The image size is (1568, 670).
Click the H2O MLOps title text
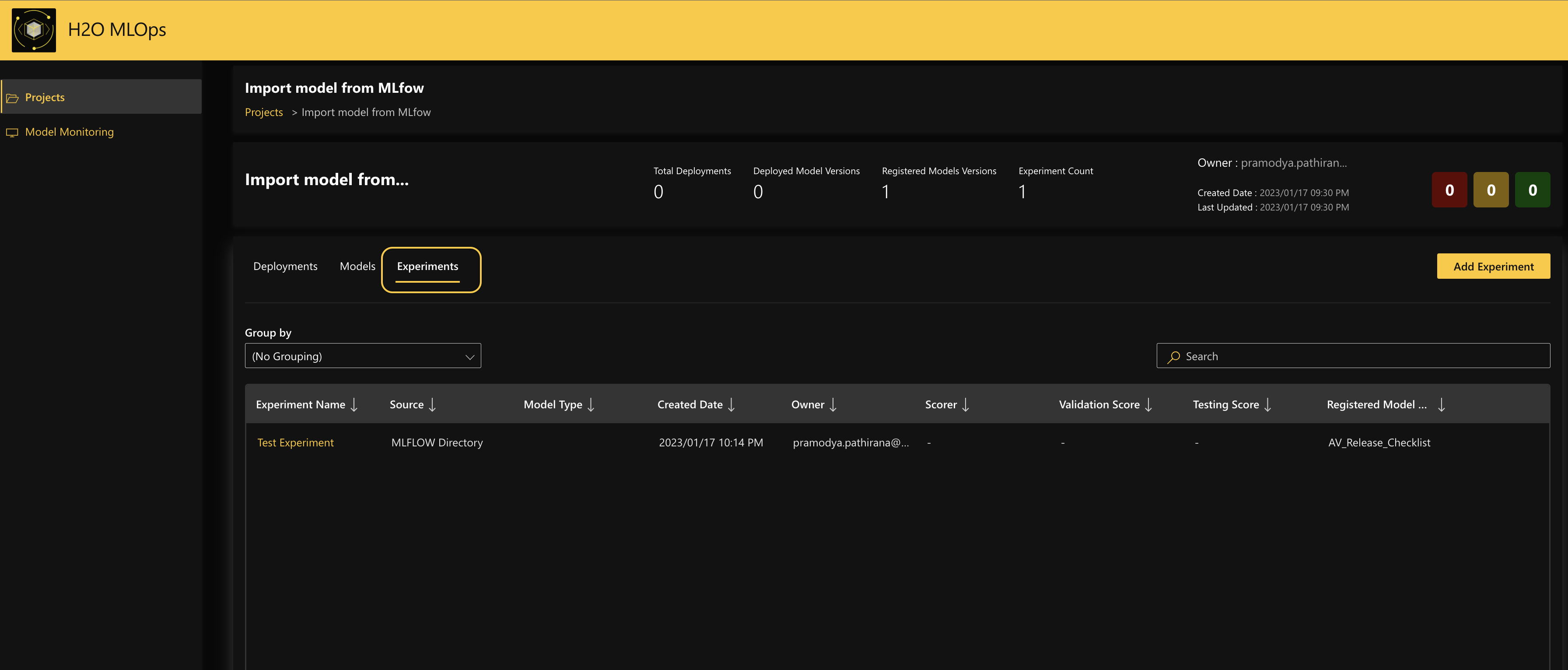pos(117,29)
